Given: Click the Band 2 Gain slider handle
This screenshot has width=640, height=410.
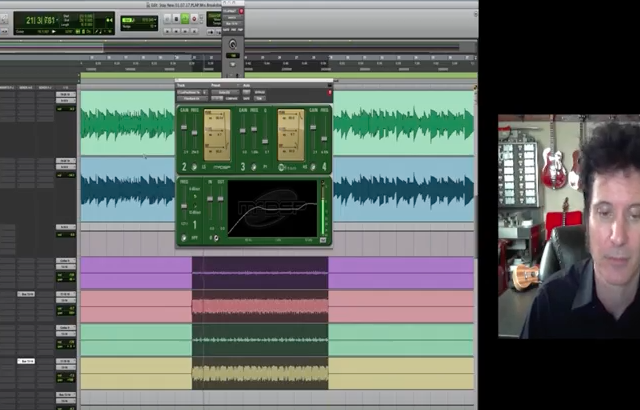Looking at the screenshot, I should coord(184,127).
